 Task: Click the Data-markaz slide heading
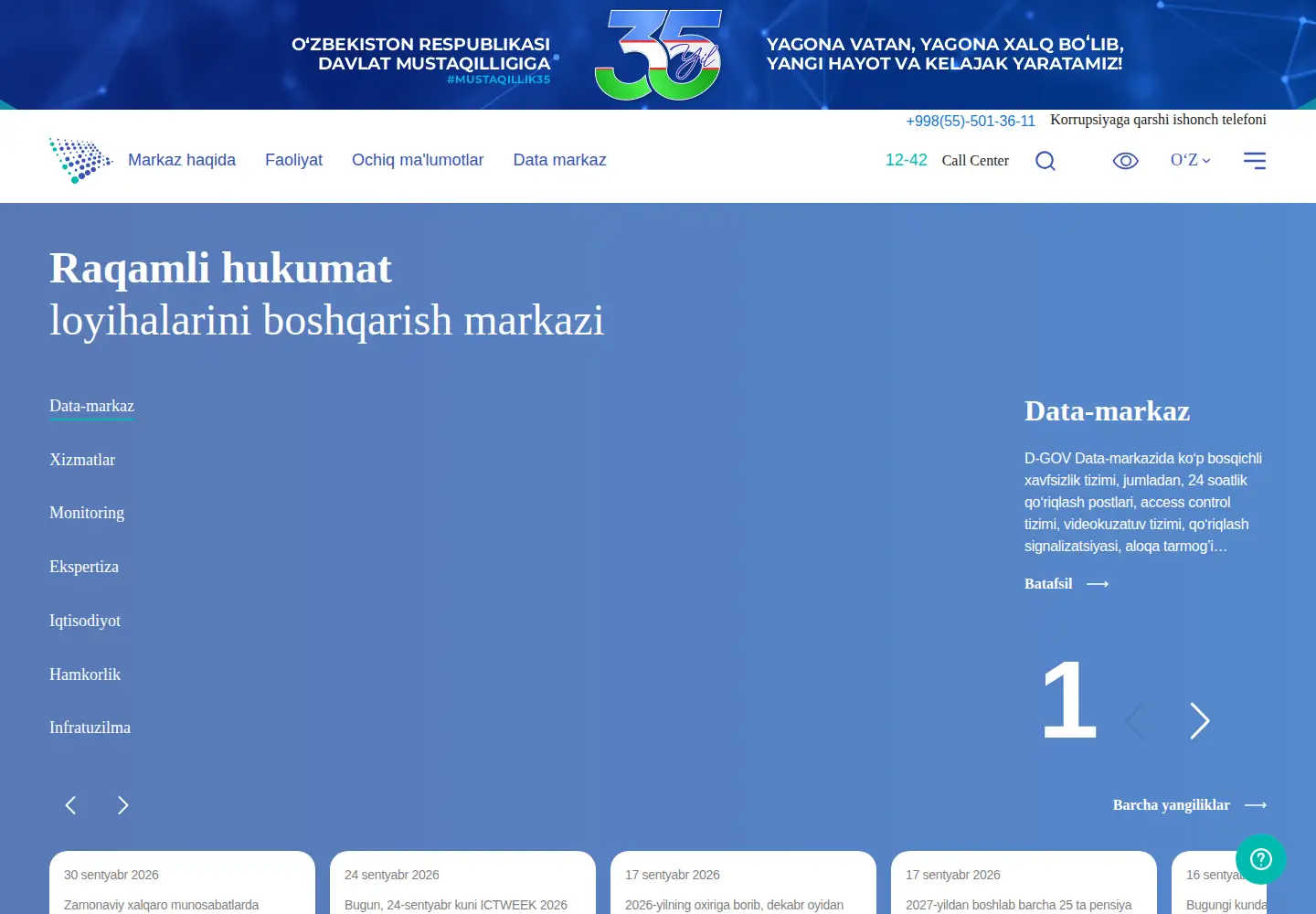pos(1107,411)
